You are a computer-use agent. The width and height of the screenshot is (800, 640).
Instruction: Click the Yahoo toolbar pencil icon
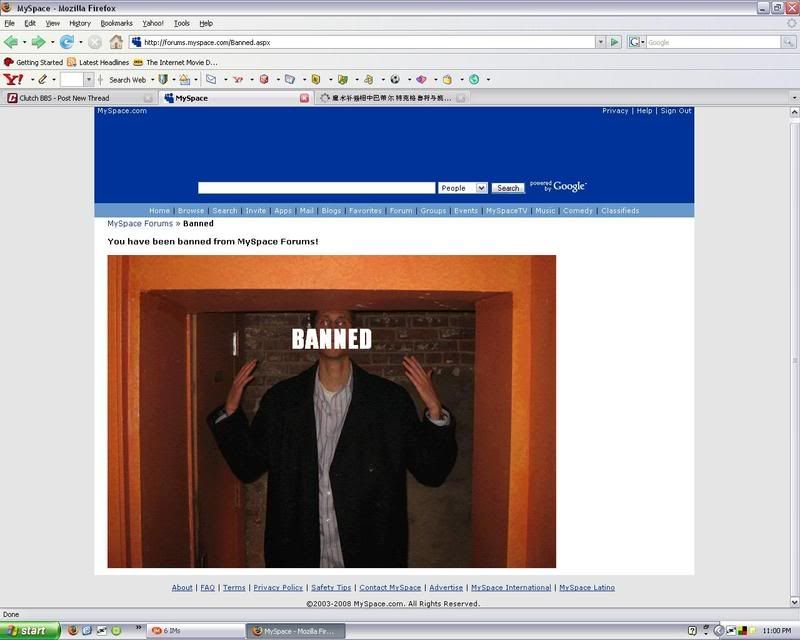click(42, 79)
